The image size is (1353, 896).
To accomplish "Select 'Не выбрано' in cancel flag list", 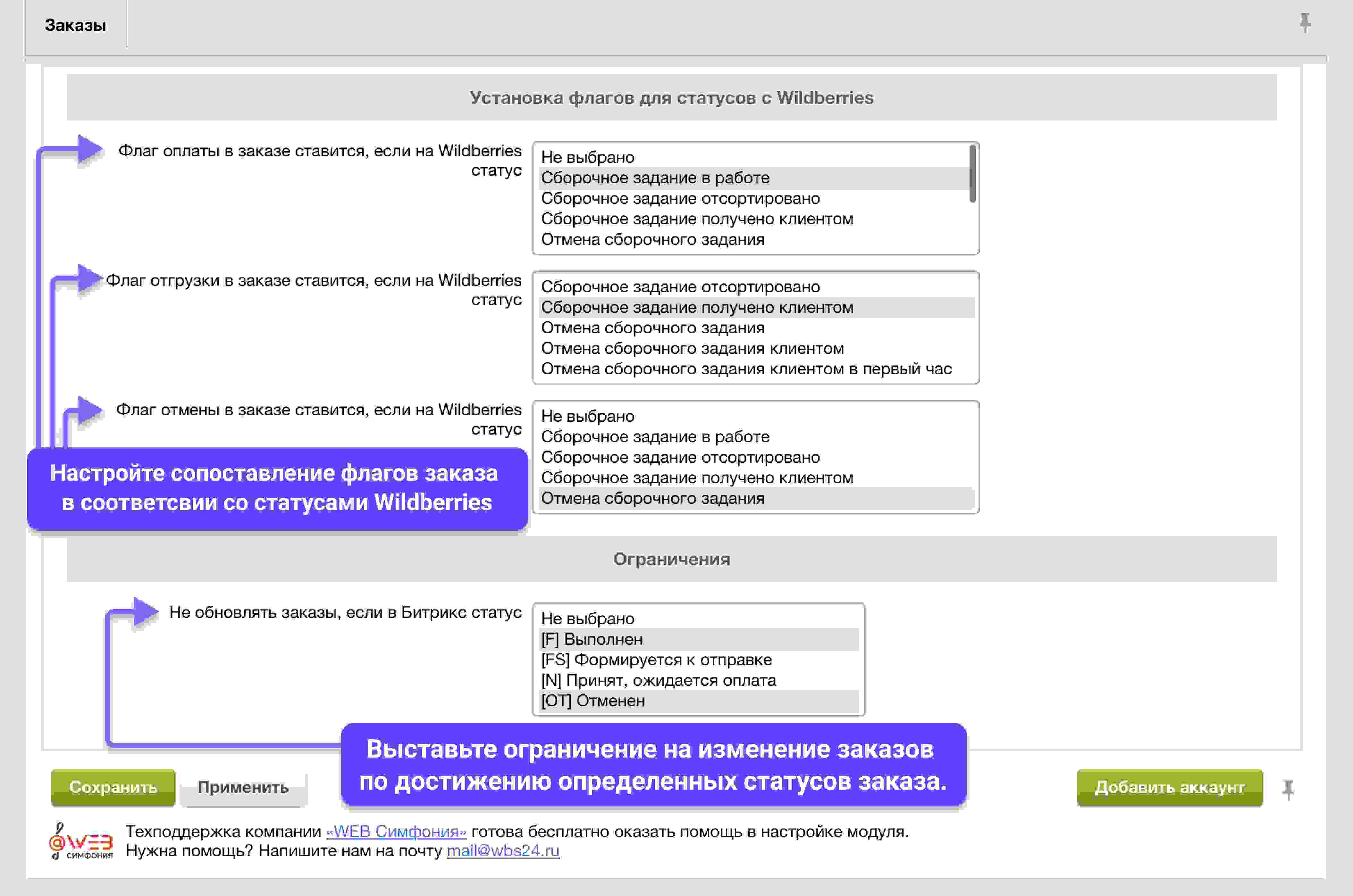I will tap(756, 416).
